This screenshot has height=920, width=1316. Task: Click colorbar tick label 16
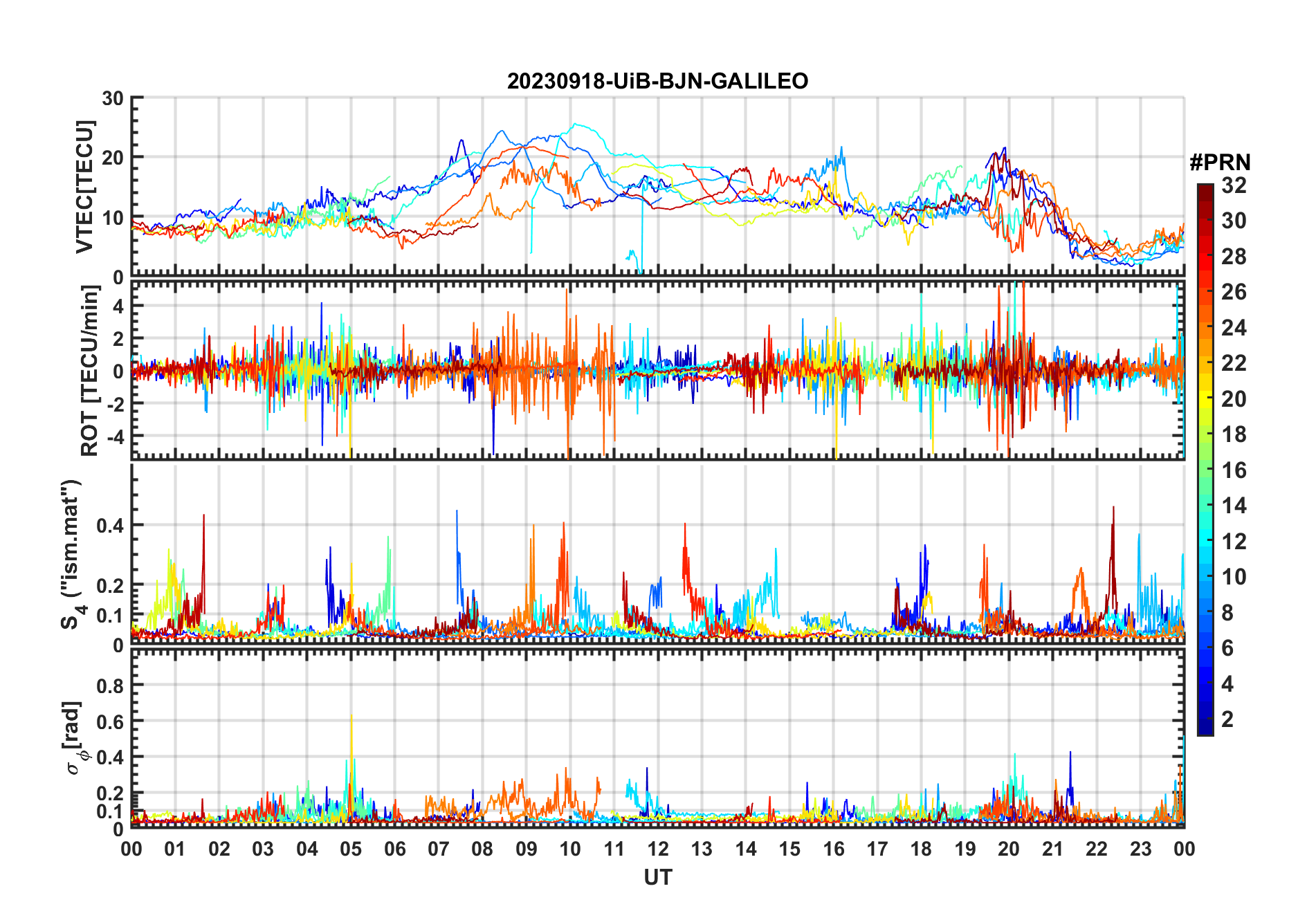[1234, 470]
